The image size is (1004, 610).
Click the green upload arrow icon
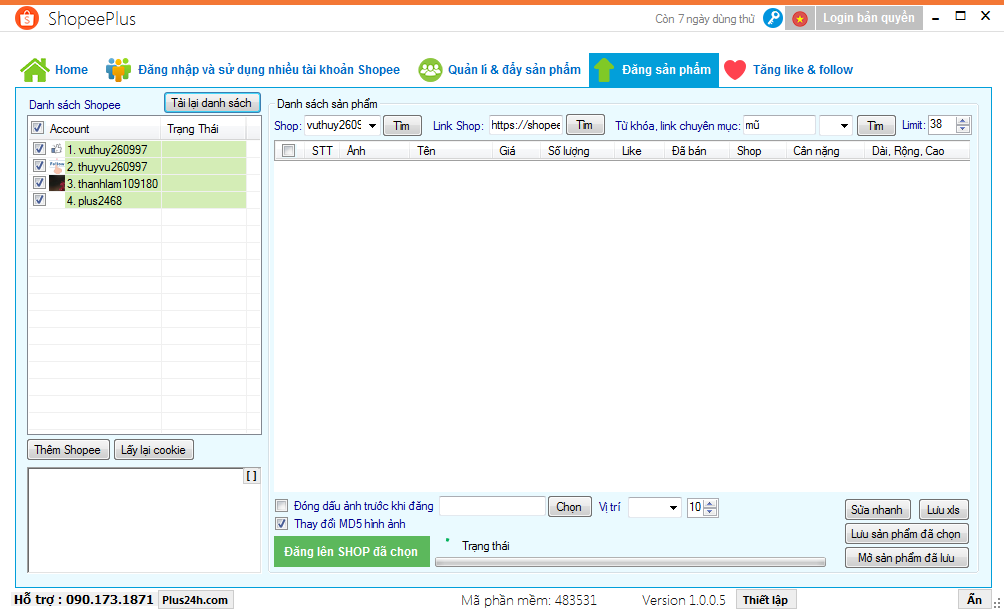pos(604,70)
